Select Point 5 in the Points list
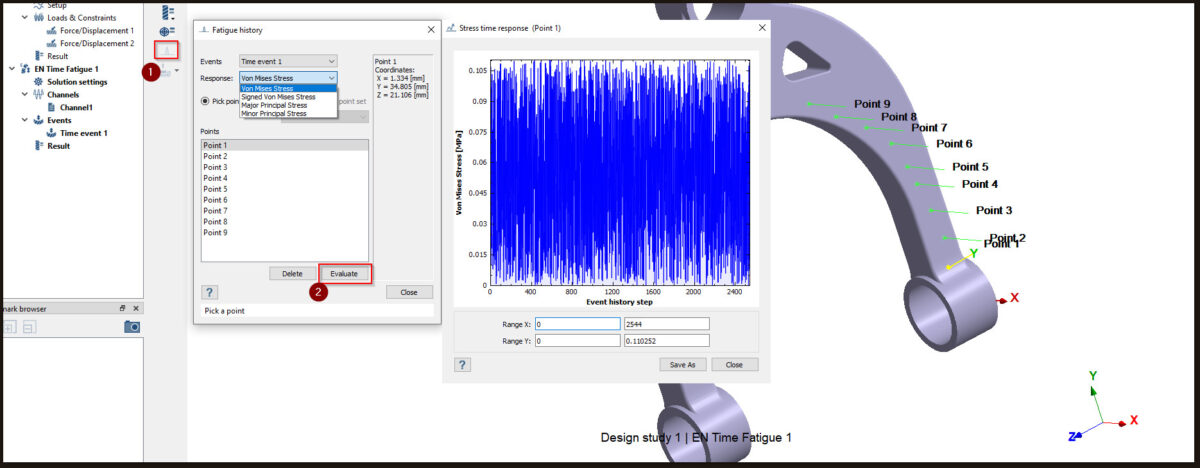This screenshot has height=468, width=1200. (215, 189)
